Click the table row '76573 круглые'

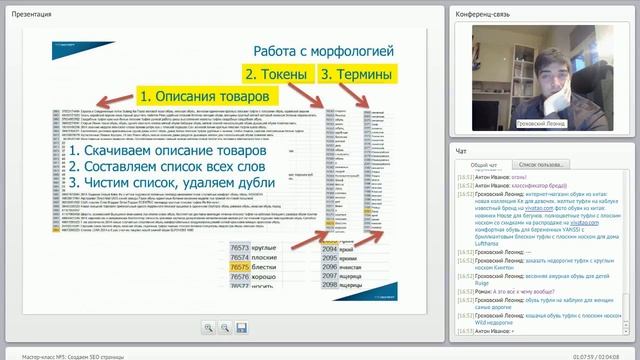(x=254, y=248)
